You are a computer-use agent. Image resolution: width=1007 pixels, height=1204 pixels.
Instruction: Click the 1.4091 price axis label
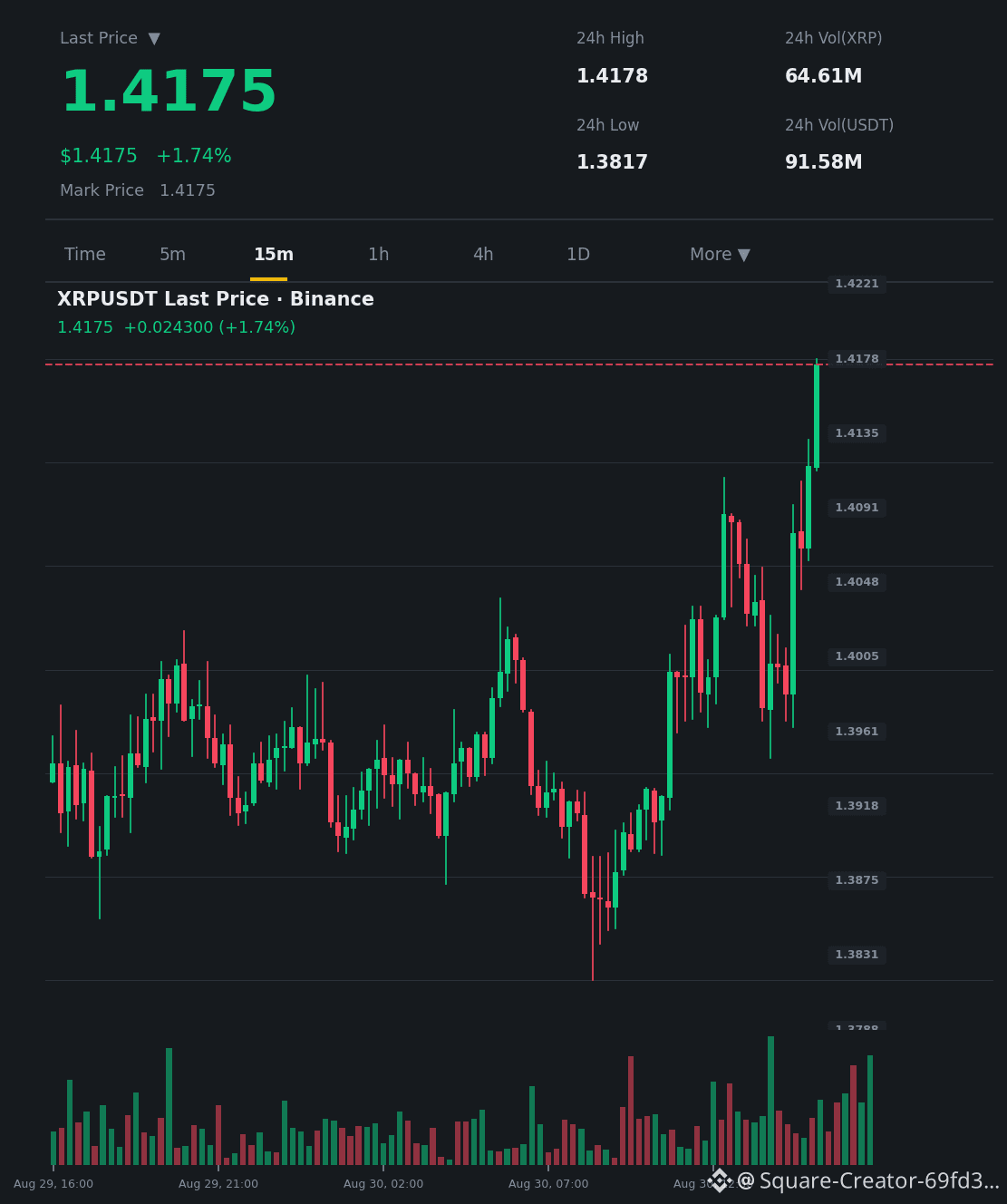coord(857,508)
